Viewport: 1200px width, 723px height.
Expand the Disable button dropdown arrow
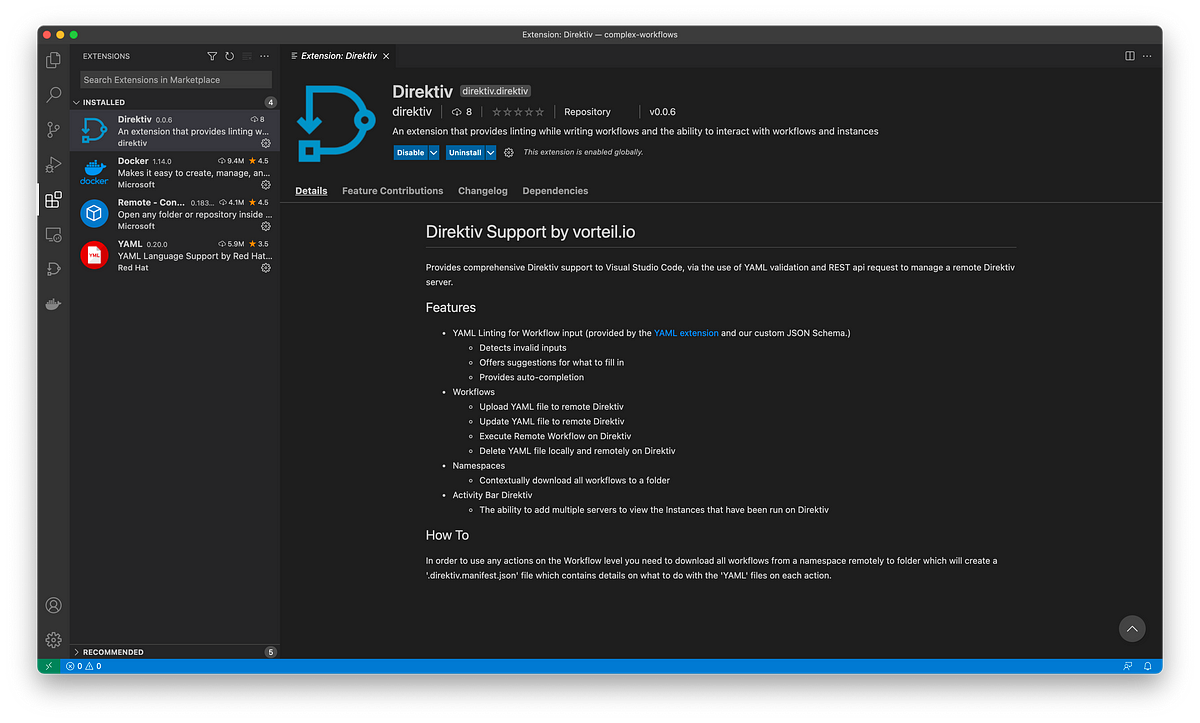click(x=434, y=153)
